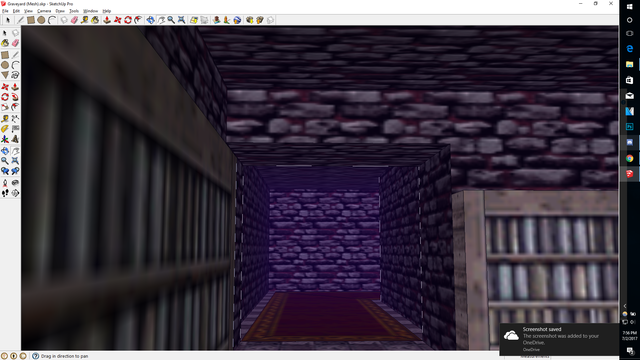Click the Next view icon in left toolset
The height and width of the screenshot is (360, 640).
tap(15, 171)
